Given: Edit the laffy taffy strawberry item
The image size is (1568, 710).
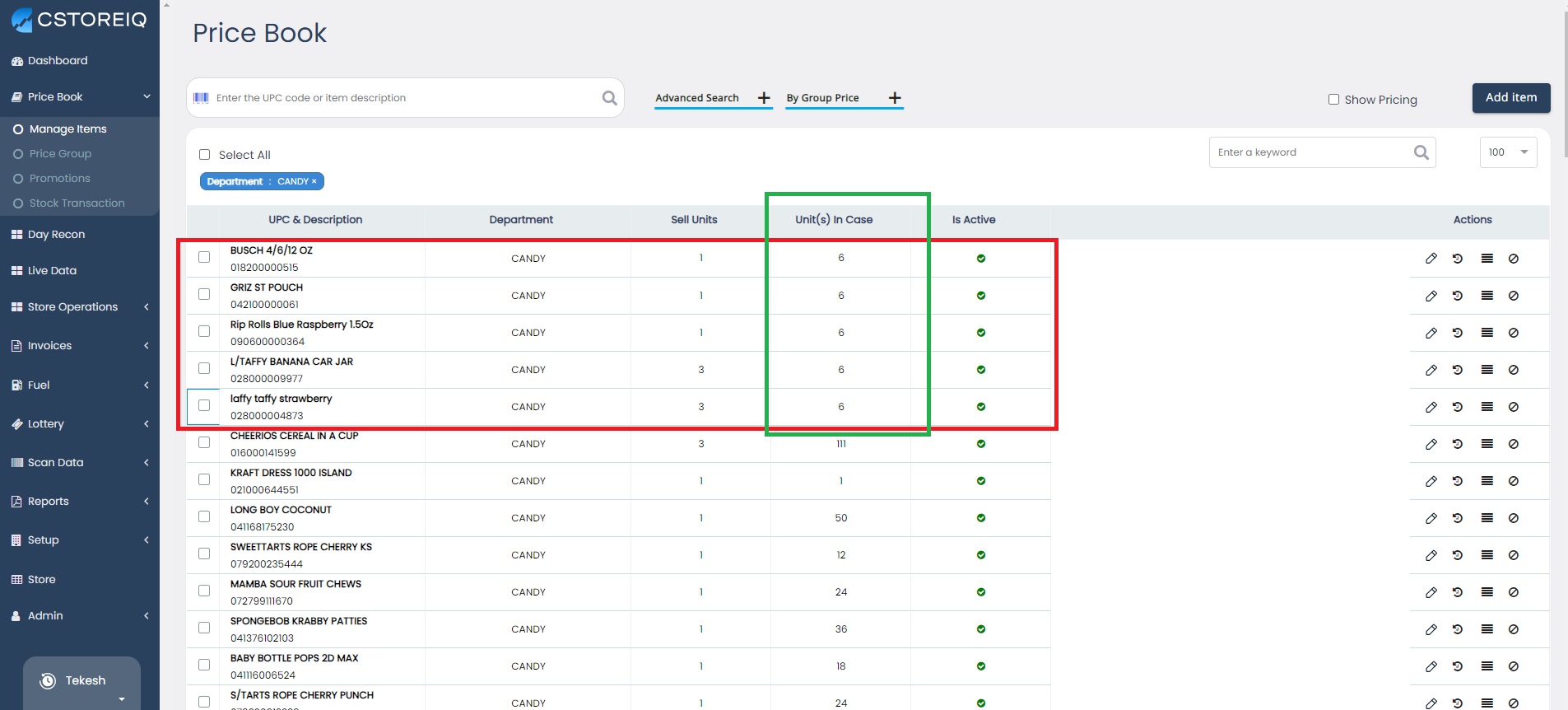Looking at the screenshot, I should coord(1431,407).
